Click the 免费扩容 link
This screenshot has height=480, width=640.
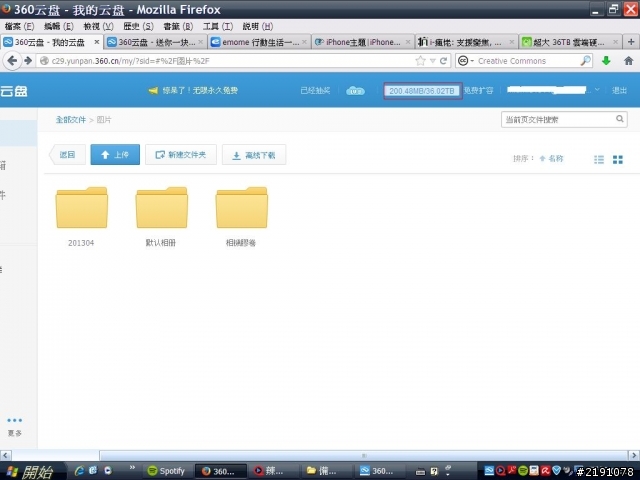coord(478,90)
